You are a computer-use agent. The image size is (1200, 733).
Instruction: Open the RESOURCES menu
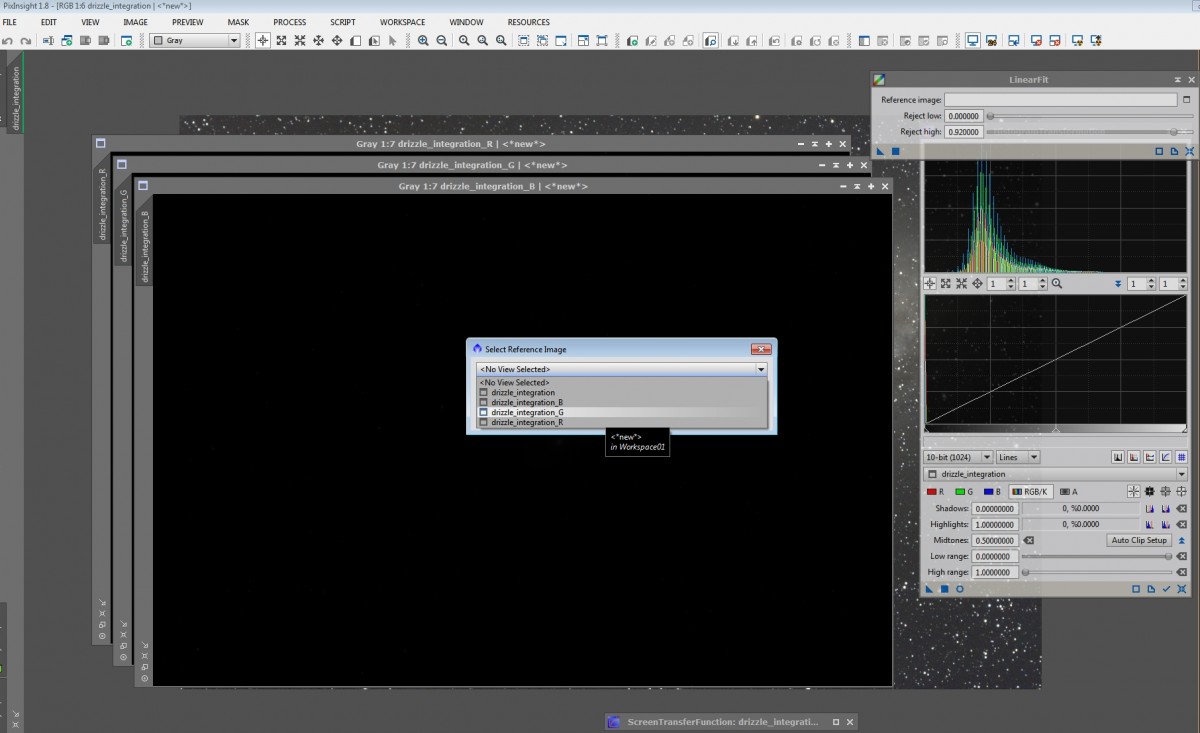[528, 22]
